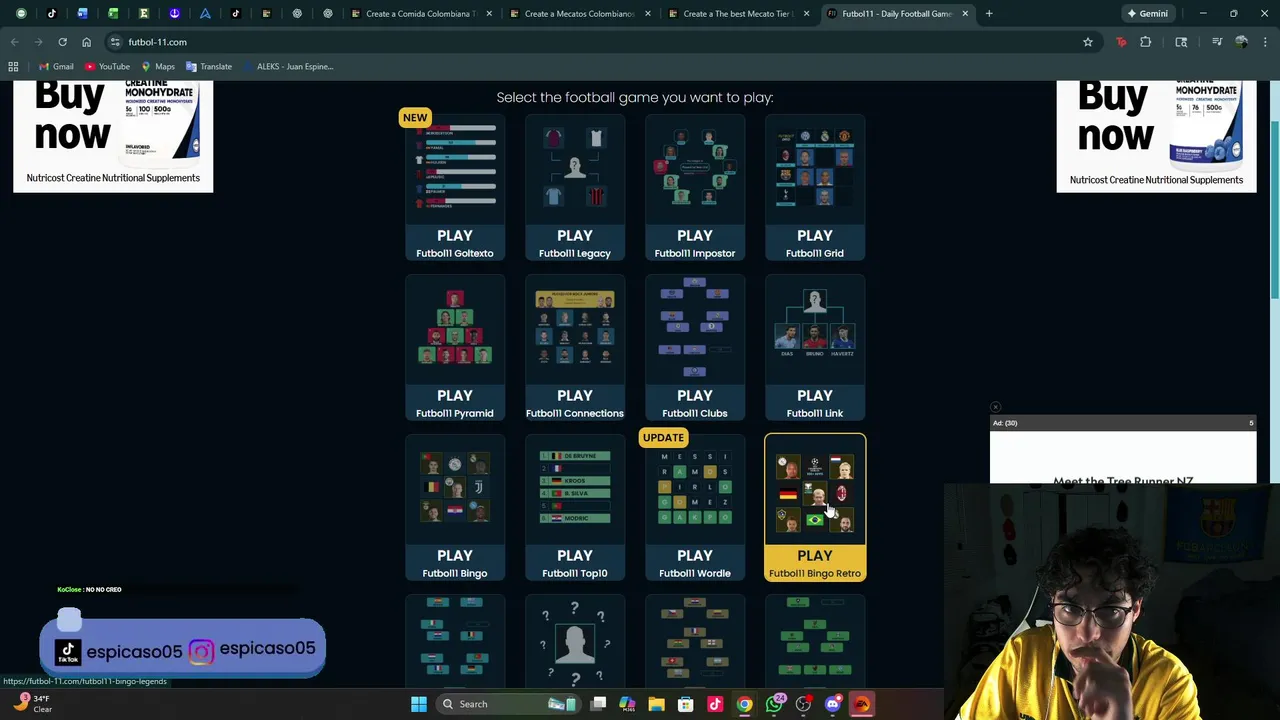Close the Create a Mecatos Colombianos tab

648,14
